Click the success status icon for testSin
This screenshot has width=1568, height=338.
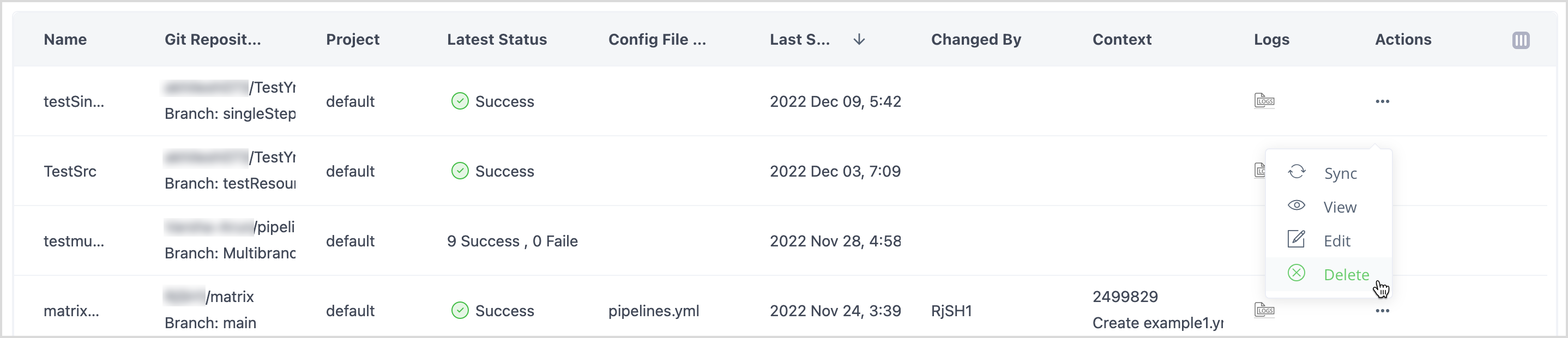(460, 101)
